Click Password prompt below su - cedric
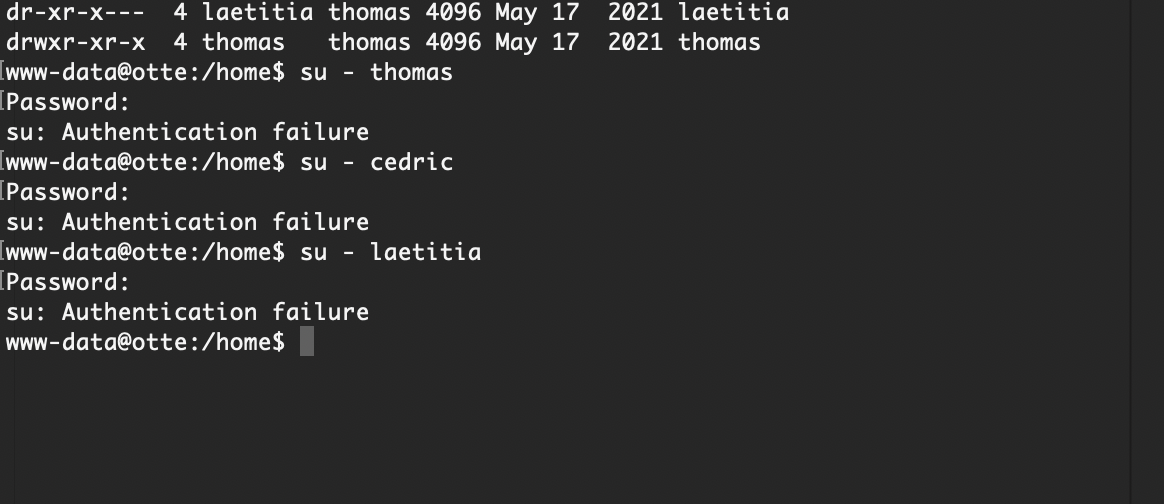 click(68, 192)
